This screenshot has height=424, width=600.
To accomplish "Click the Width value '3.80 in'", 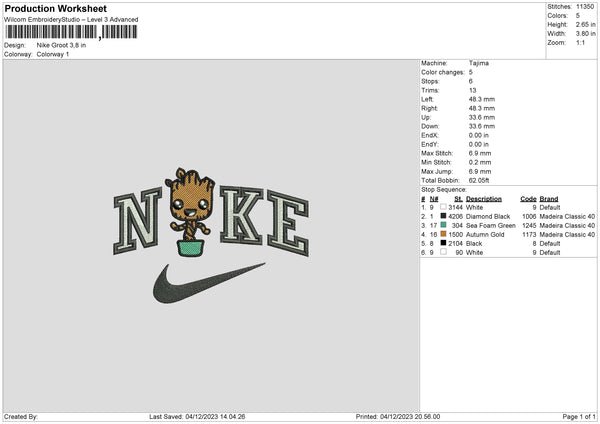I will 585,34.
